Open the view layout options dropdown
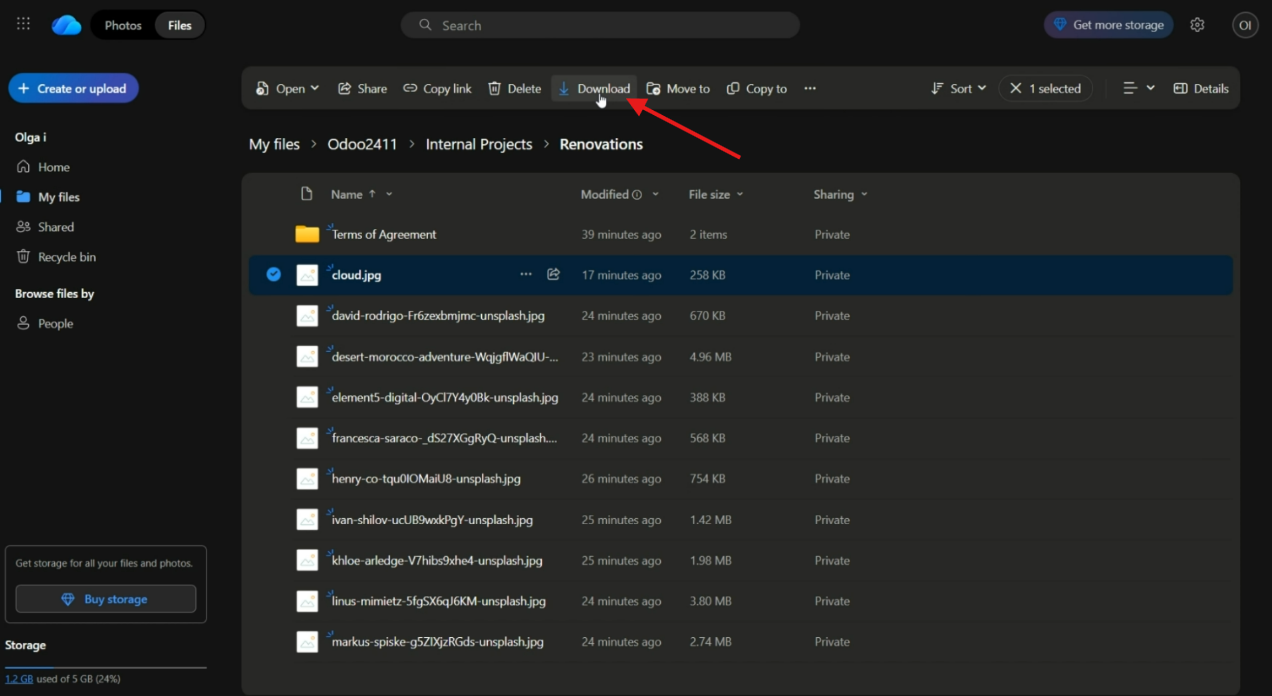The image size is (1272, 696). (x=1138, y=89)
